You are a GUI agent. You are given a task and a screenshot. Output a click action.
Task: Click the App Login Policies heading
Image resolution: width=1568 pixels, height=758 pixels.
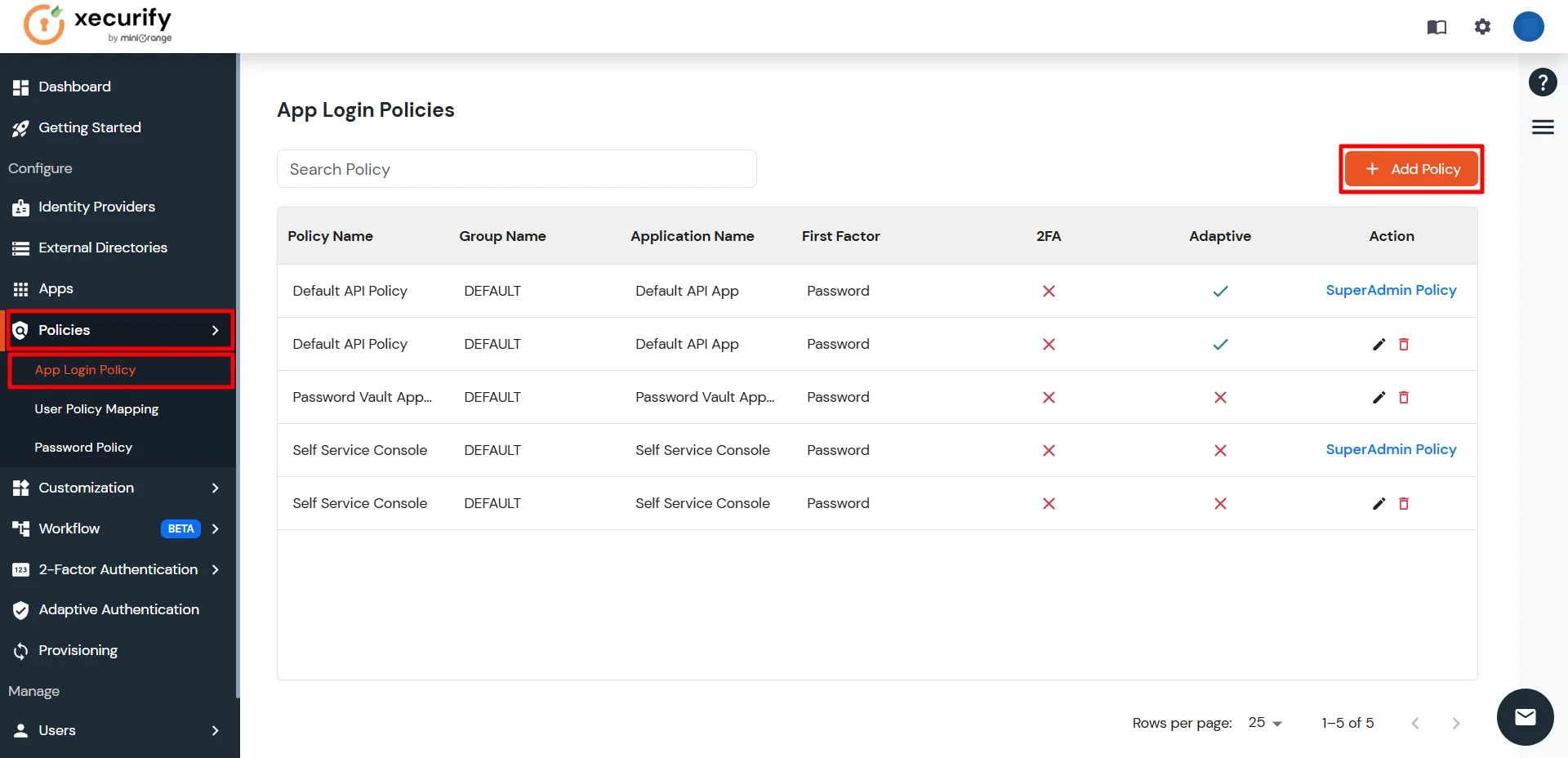[366, 110]
